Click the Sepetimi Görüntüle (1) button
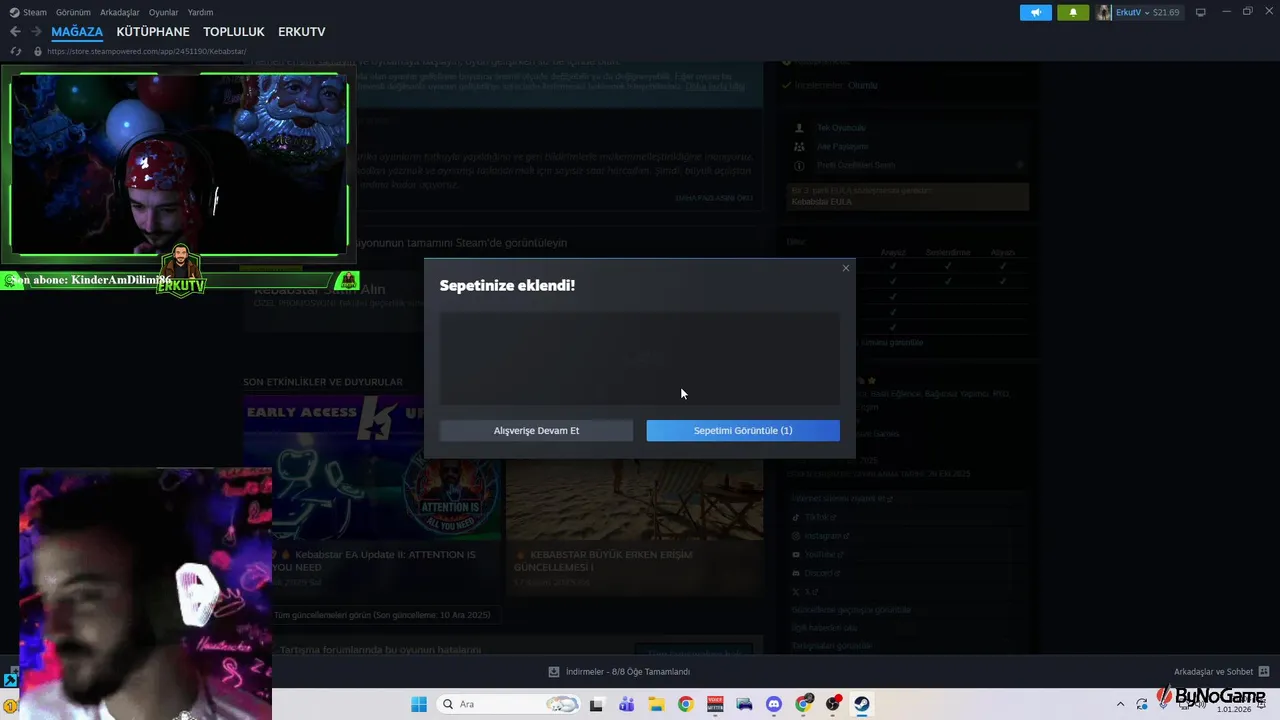 [x=743, y=430]
